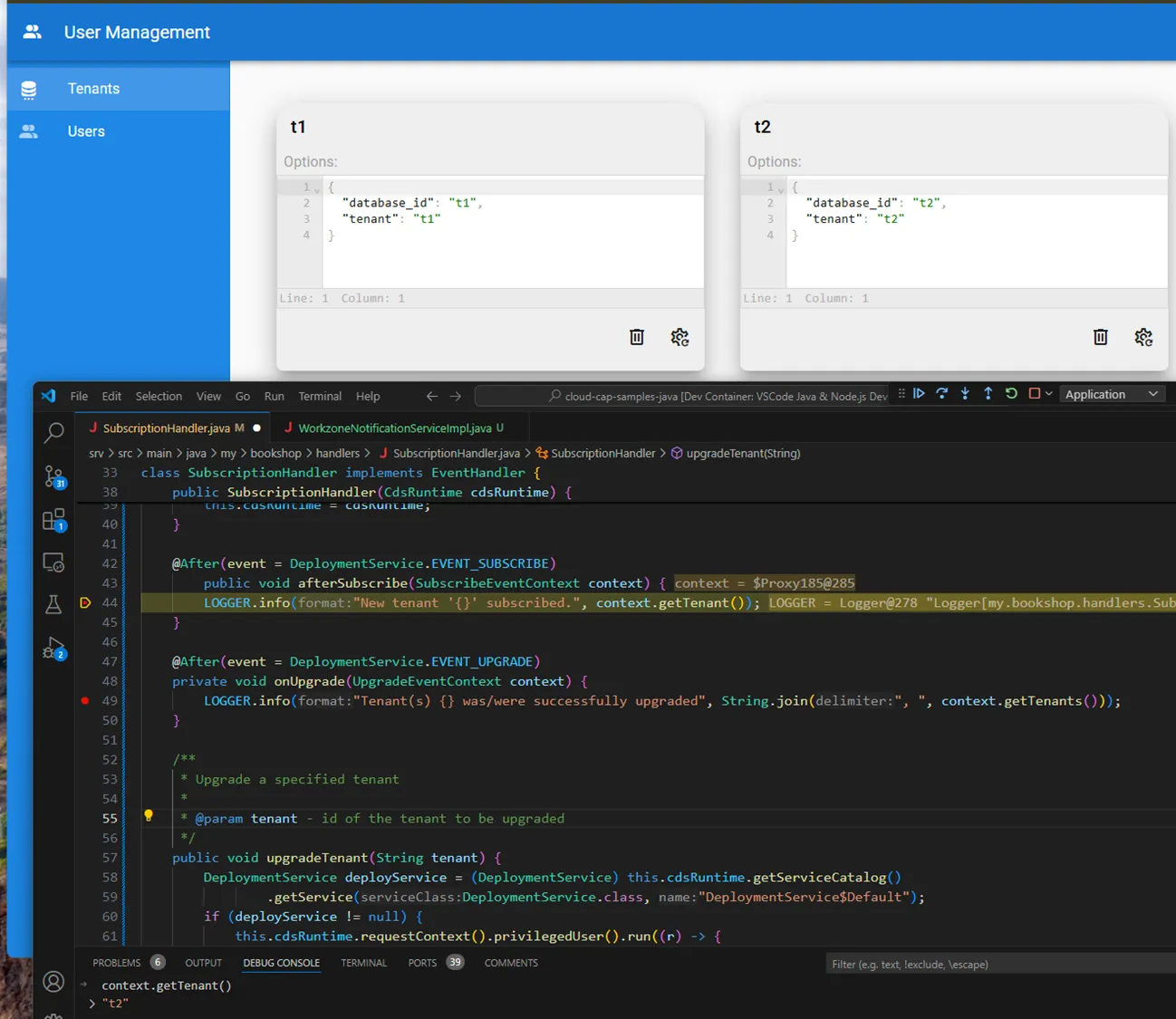Collapse JSON fold arrow in t1 editor
Screen dimensions: 1176x1019
[317, 189]
